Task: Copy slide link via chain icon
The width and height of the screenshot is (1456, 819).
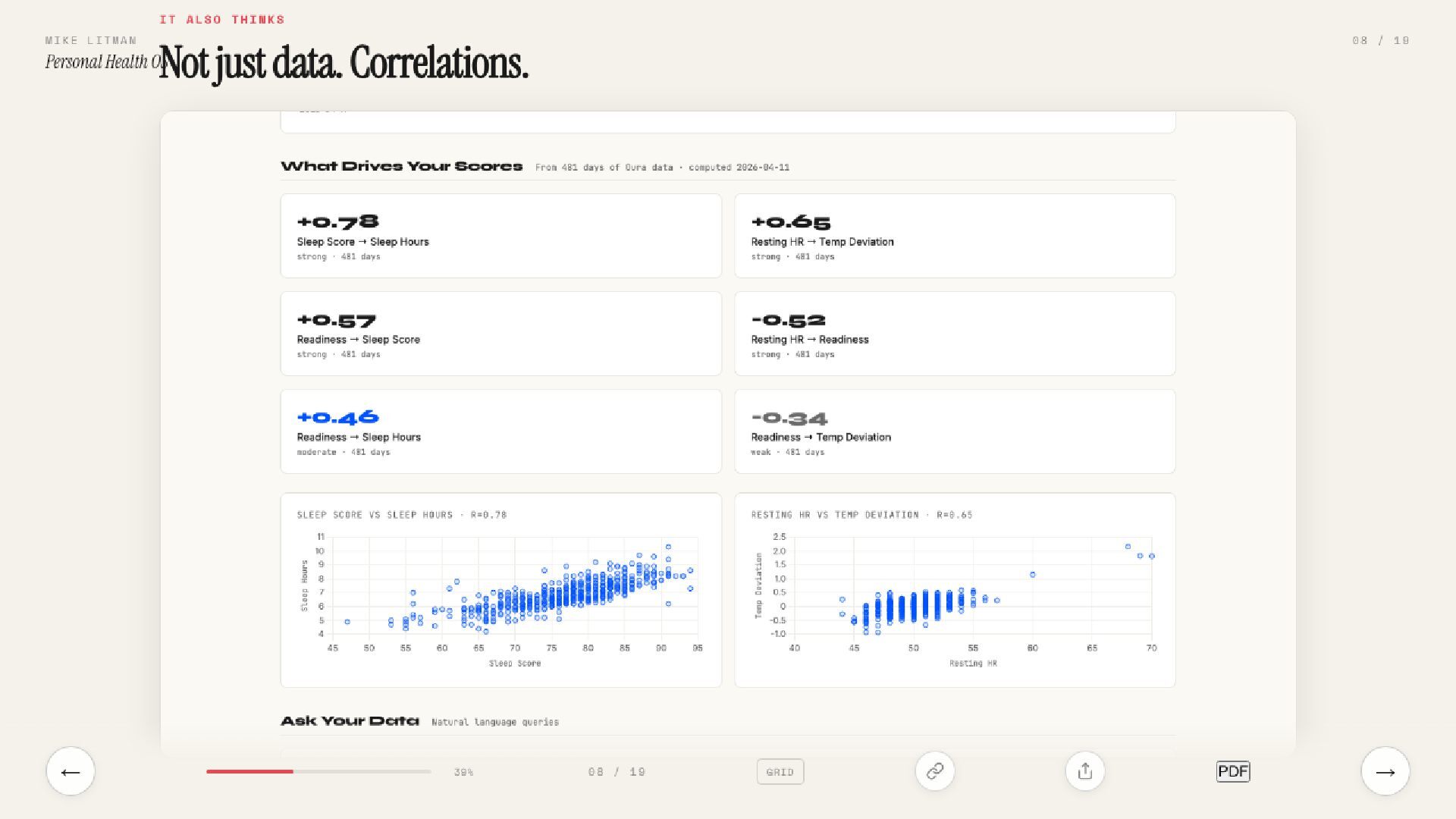Action: pos(934,771)
